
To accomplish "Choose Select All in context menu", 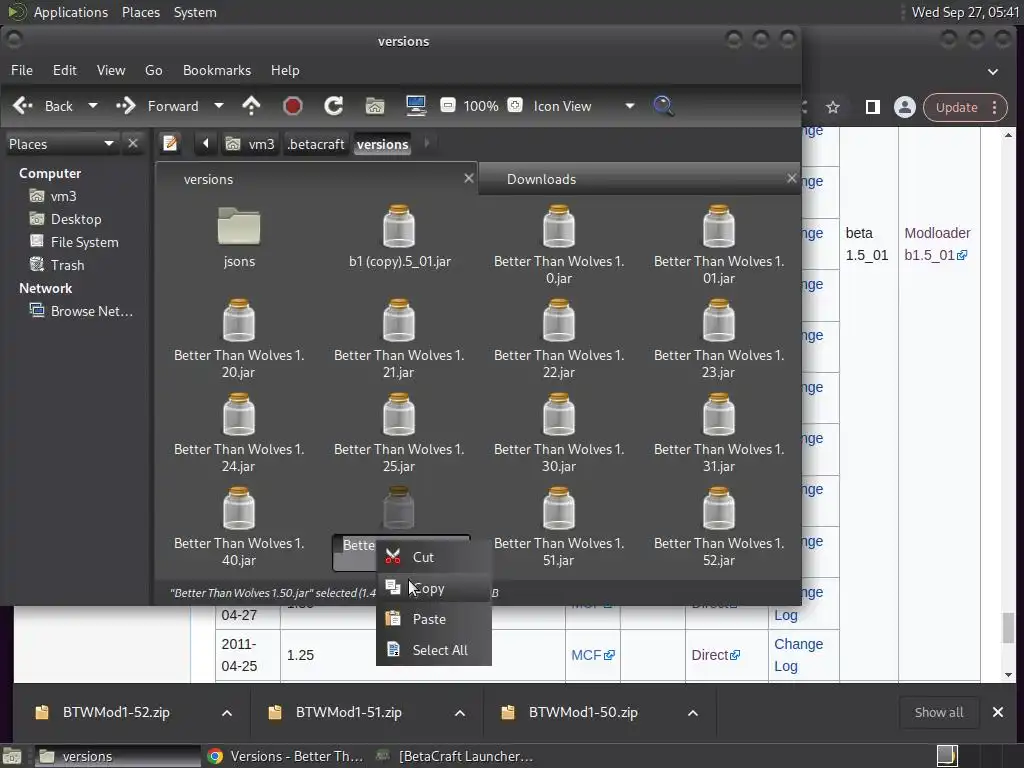I will 434,650.
